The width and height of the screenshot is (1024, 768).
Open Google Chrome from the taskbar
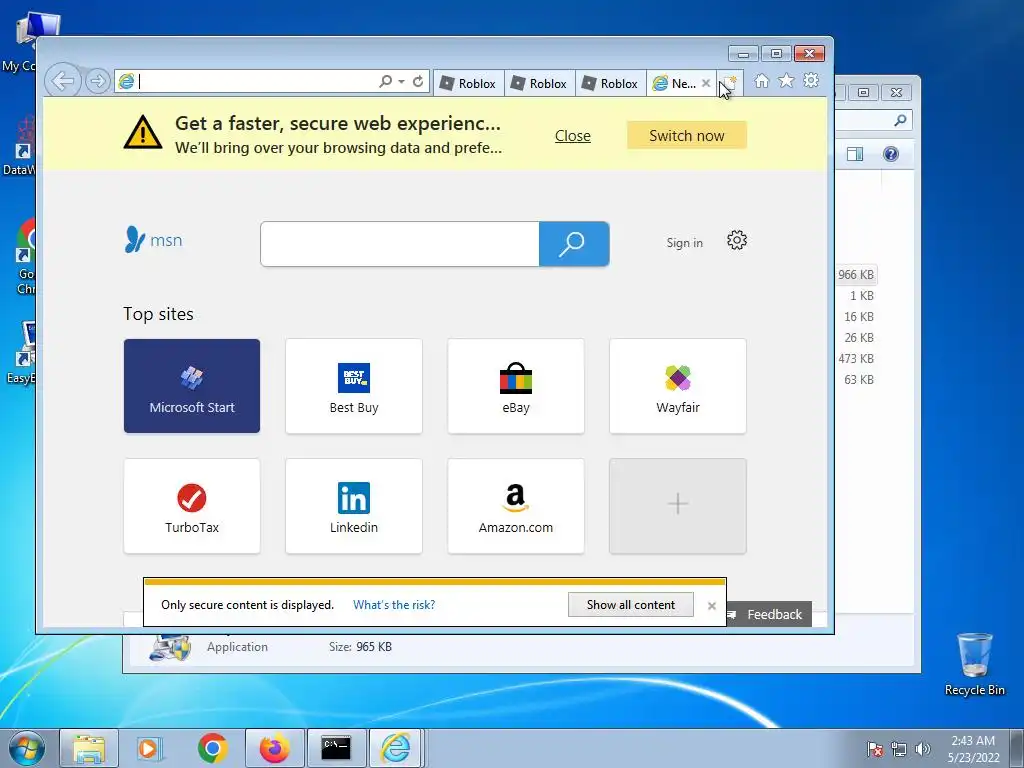[212, 748]
